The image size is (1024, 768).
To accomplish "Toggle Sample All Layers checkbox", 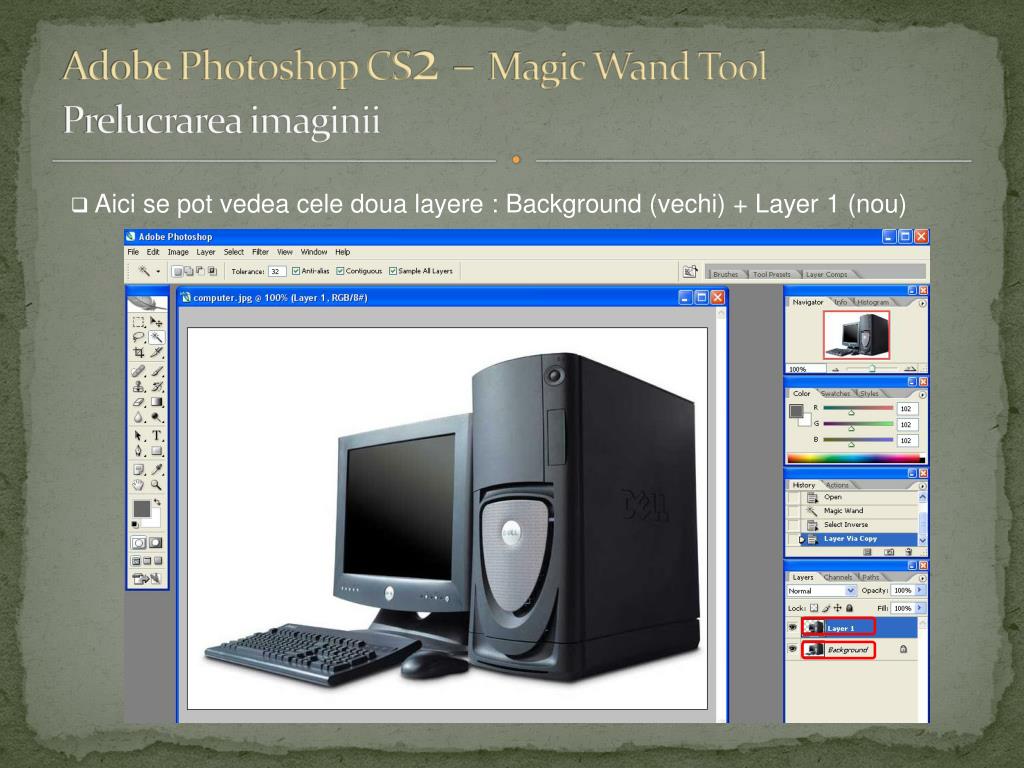I will (392, 271).
